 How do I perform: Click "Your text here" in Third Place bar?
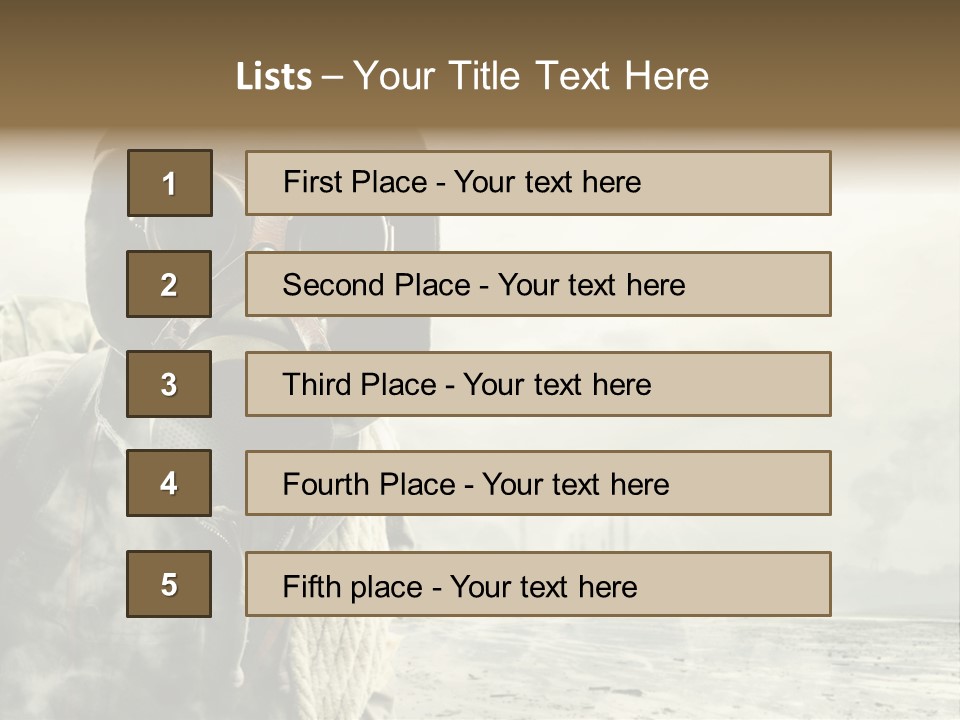point(557,385)
